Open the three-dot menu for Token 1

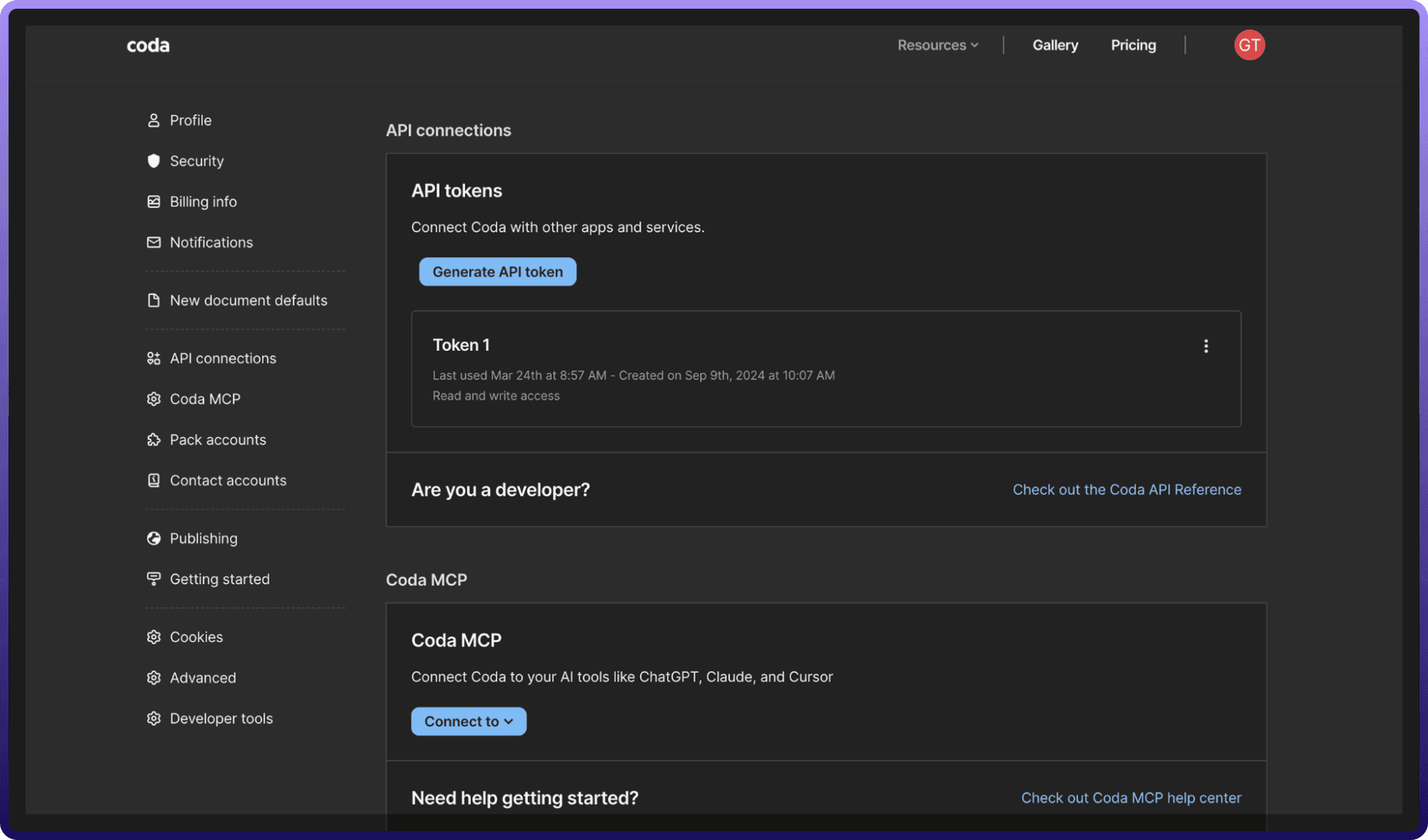[x=1206, y=346]
